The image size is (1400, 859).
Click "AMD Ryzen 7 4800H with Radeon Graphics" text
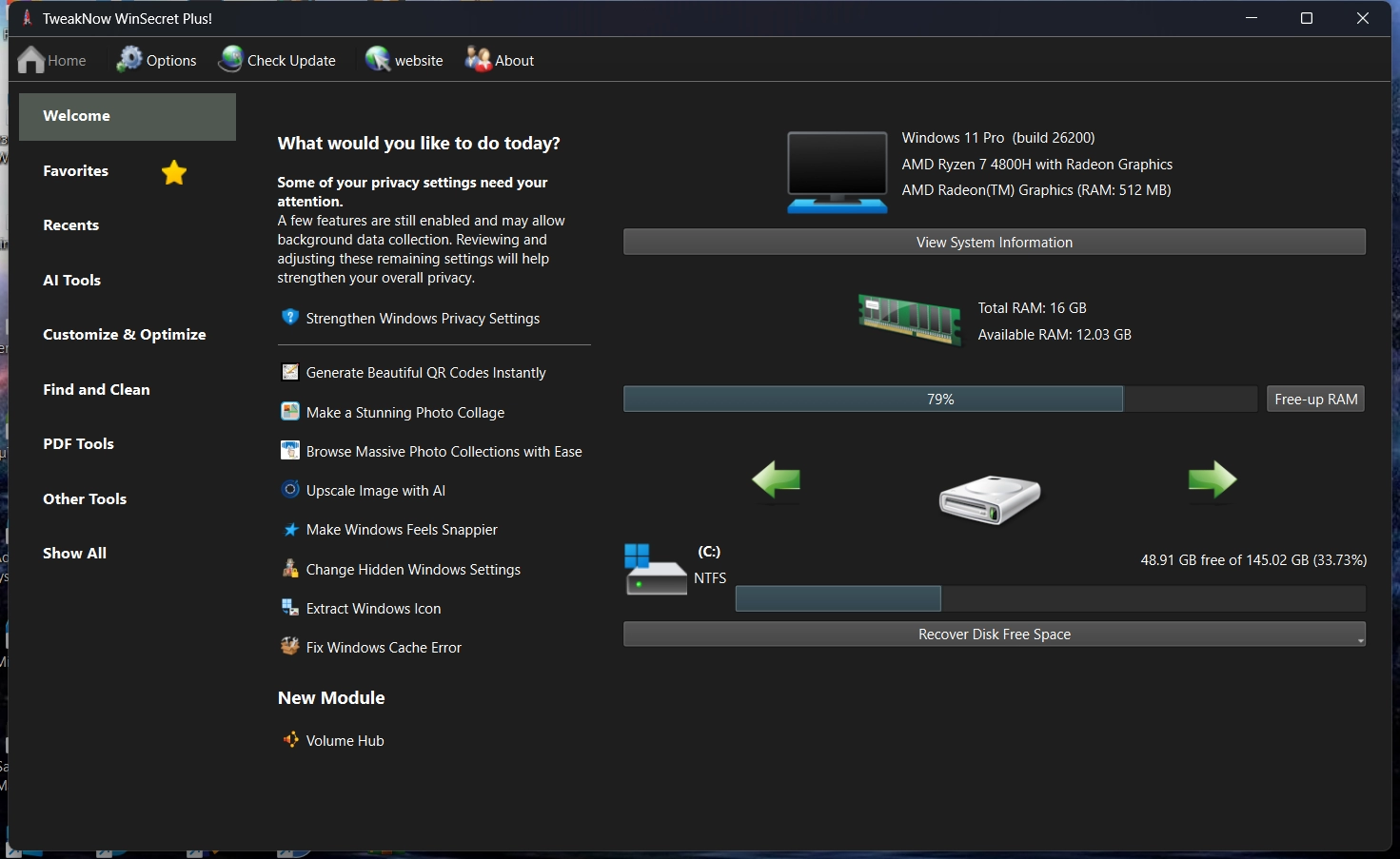[x=1037, y=165]
